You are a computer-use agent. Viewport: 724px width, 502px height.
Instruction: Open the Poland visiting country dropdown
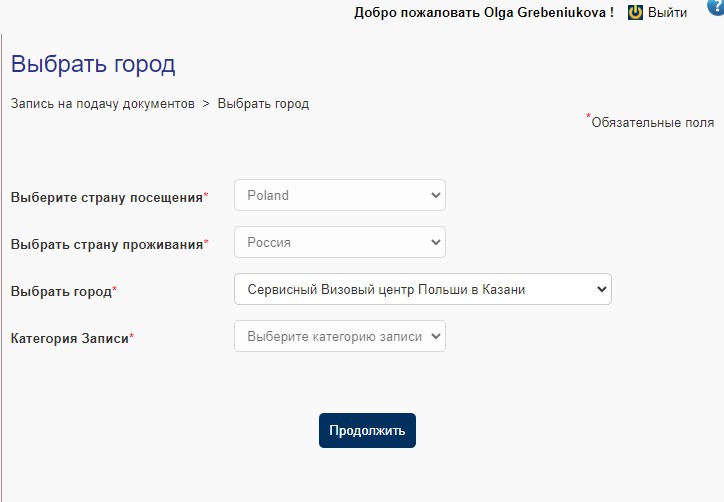pyautogui.click(x=340, y=195)
